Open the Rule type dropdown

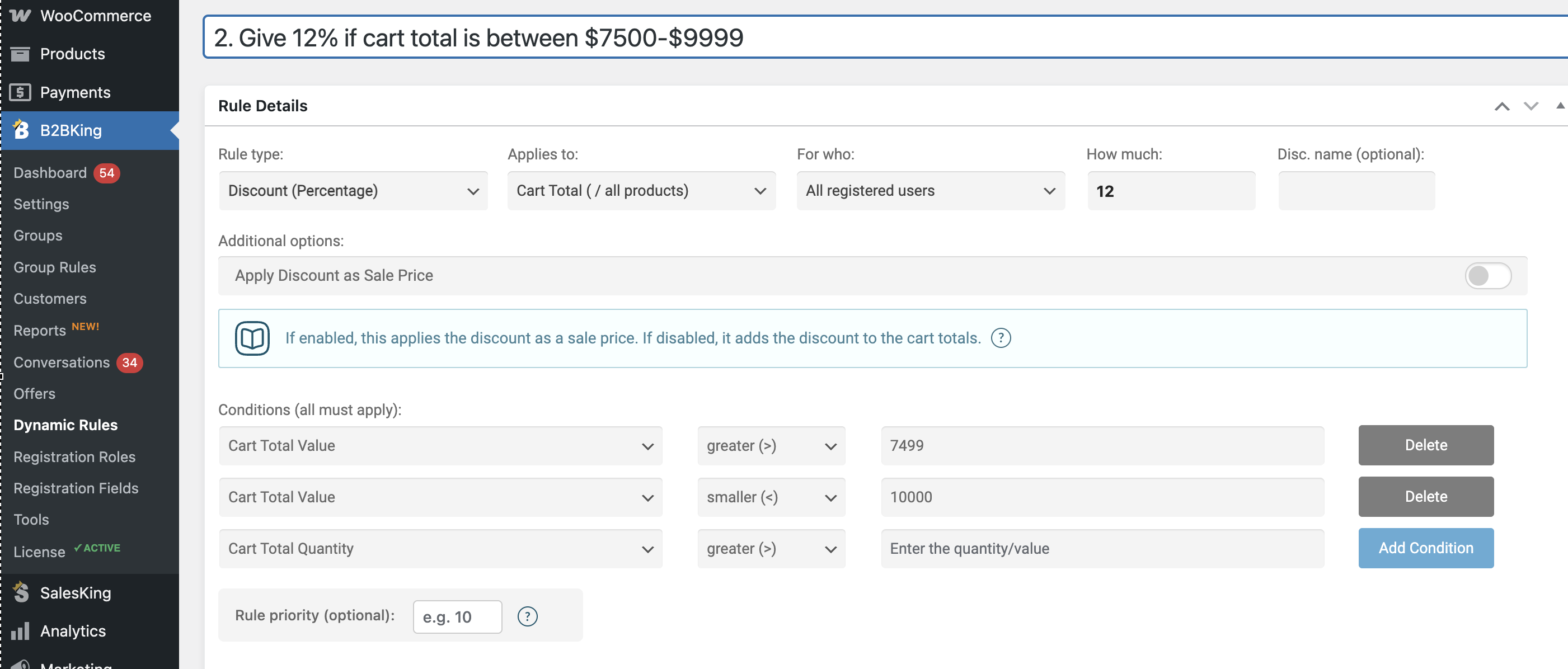[x=353, y=191]
